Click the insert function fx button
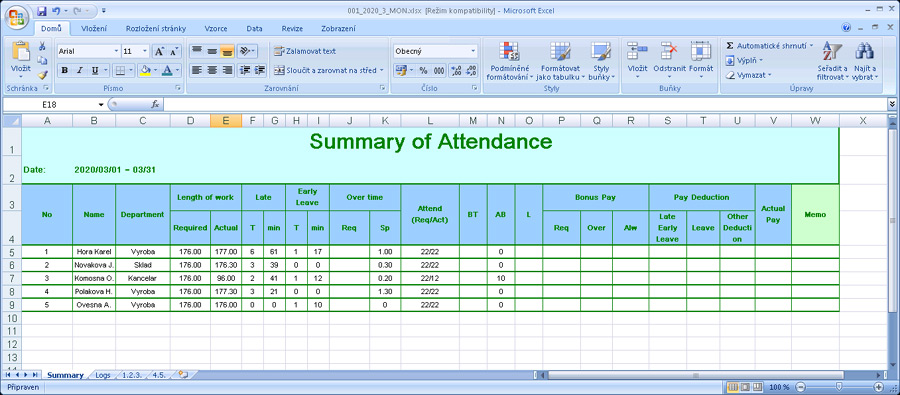The height and width of the screenshot is (395, 900). pyautogui.click(x=155, y=104)
